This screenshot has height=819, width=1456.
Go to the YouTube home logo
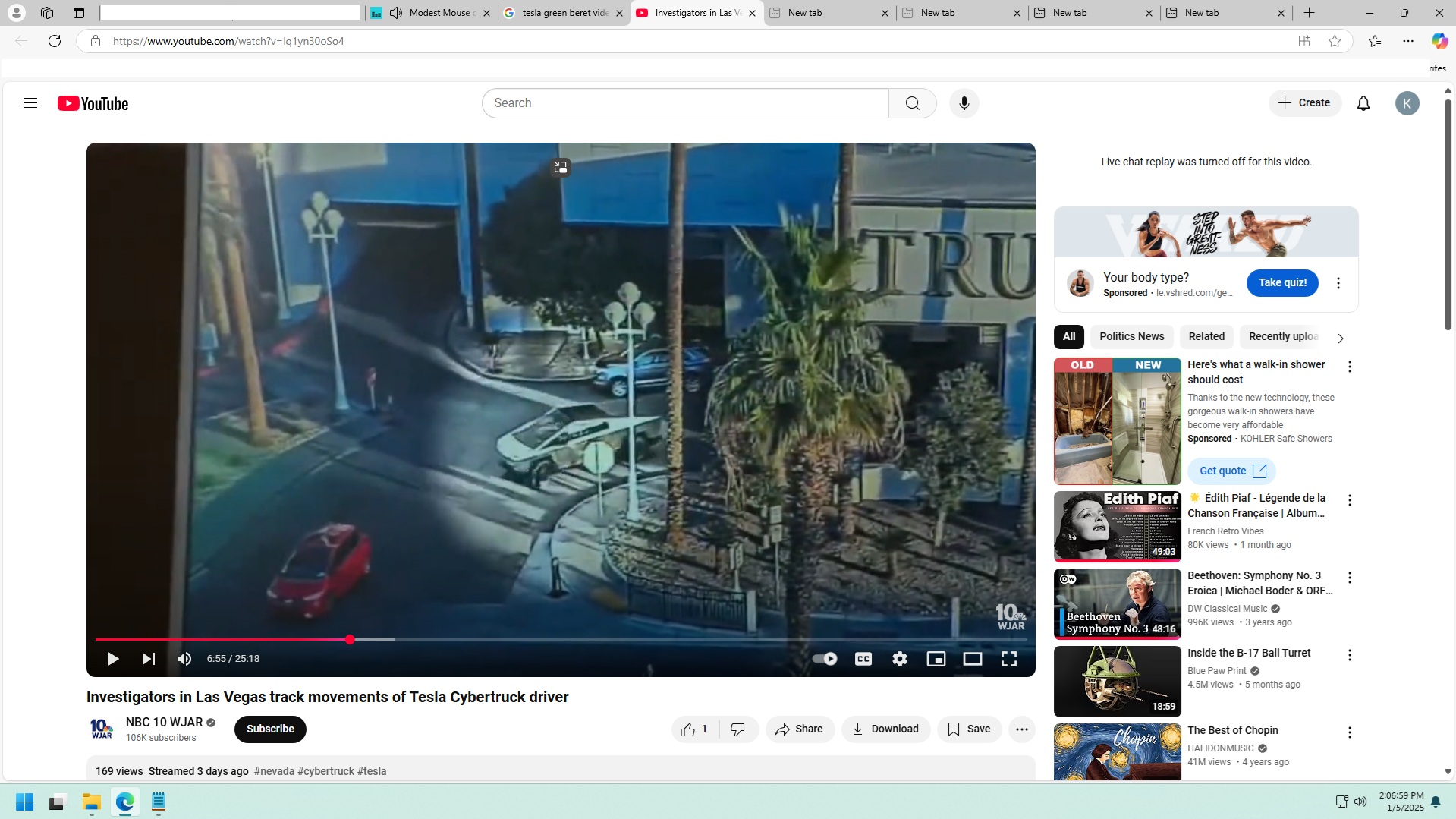pyautogui.click(x=93, y=103)
